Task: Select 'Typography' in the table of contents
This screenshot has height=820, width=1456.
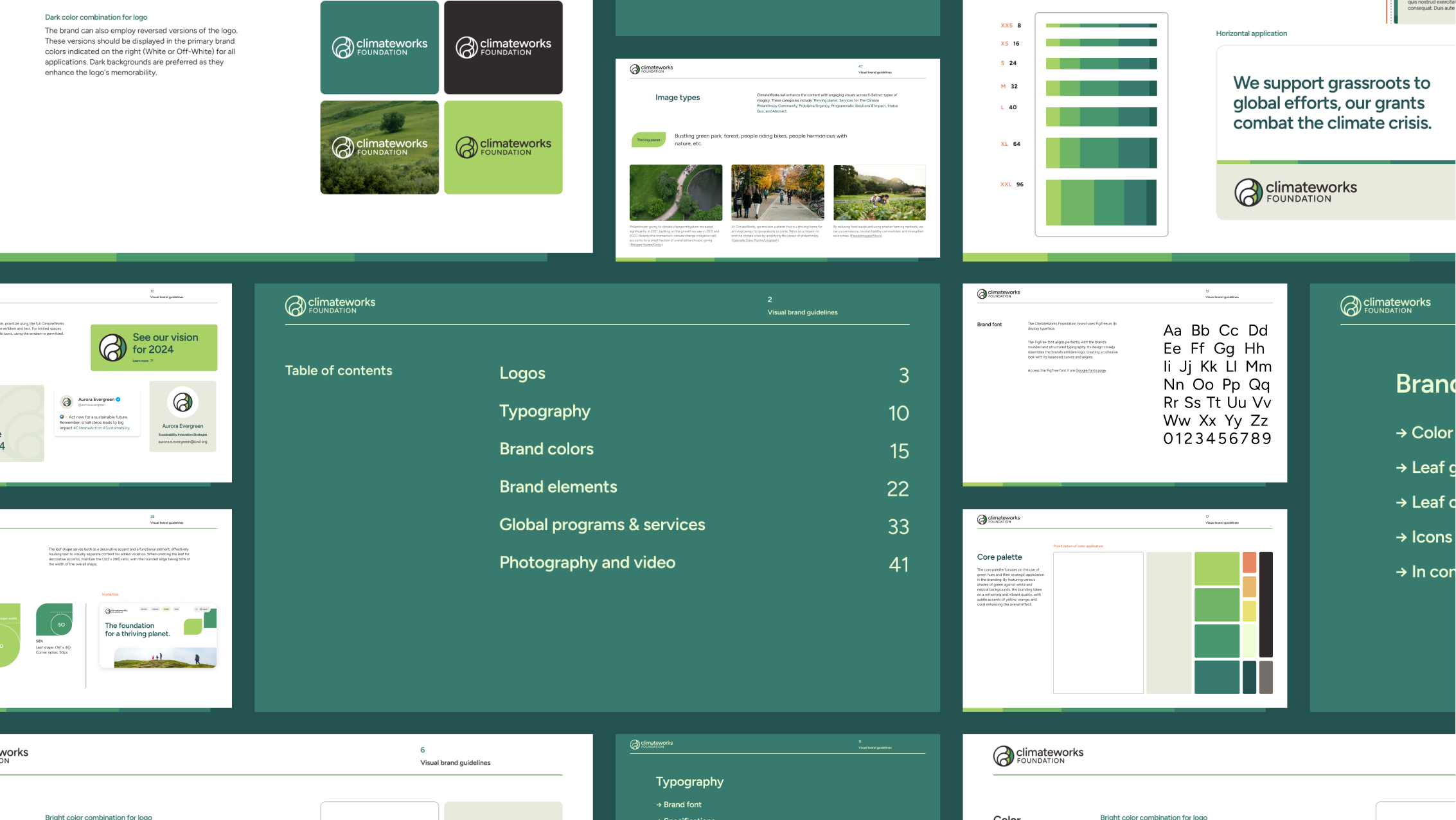Action: click(x=545, y=411)
